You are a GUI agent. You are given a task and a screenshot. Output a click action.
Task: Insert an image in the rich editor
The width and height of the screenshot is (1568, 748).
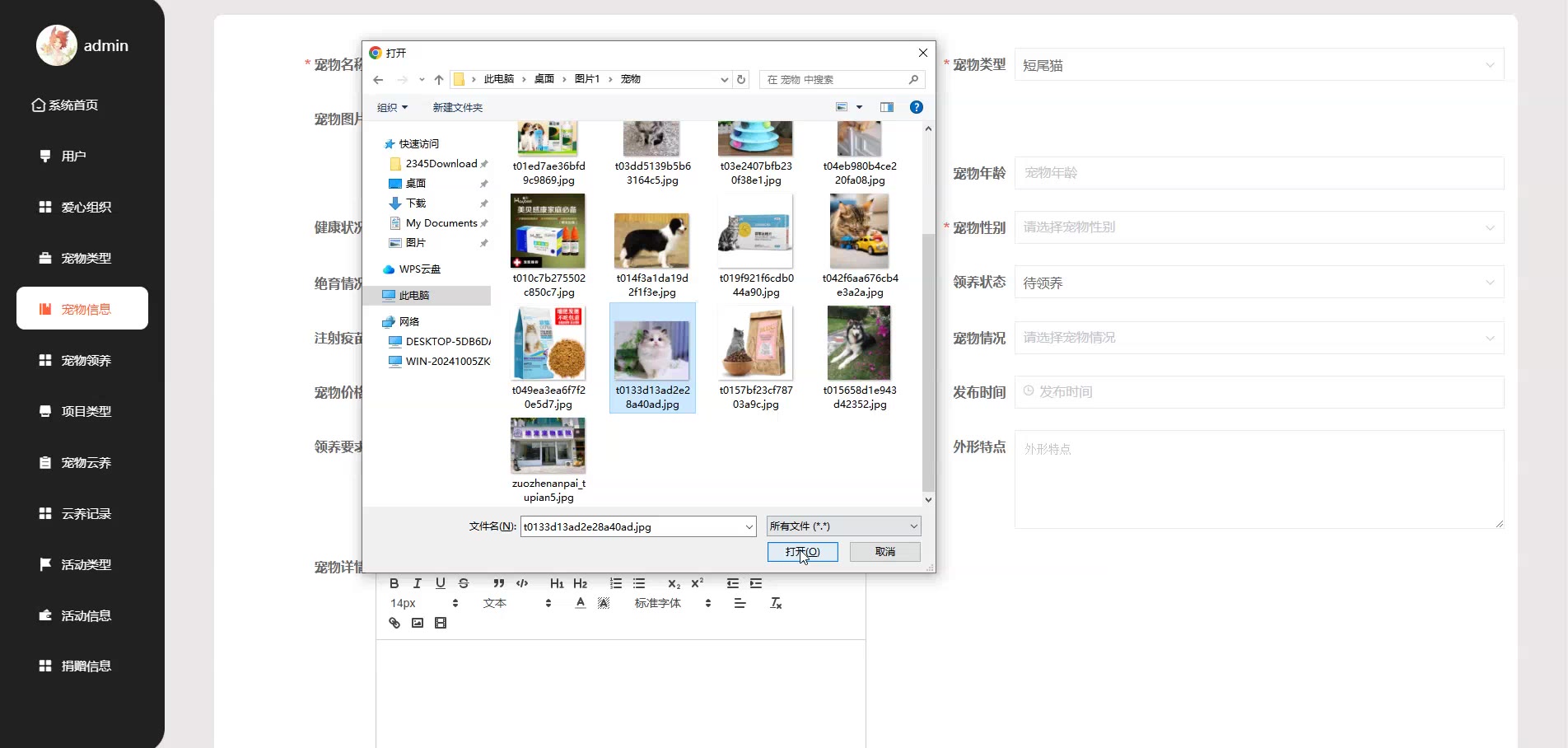tap(418, 623)
